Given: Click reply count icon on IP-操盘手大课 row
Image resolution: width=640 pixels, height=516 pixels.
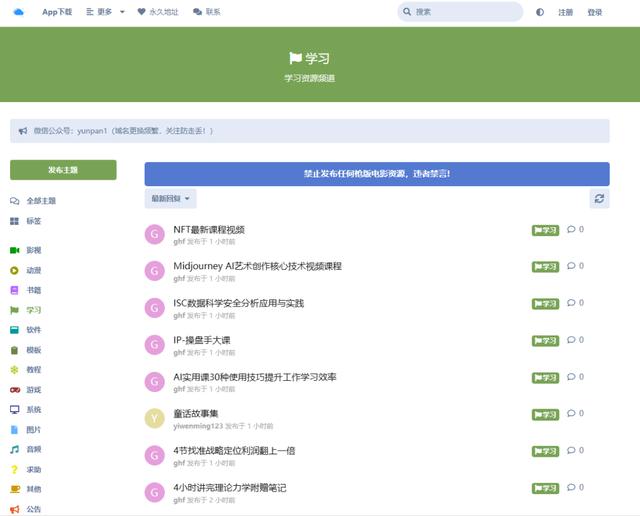Looking at the screenshot, I should 571,340.
